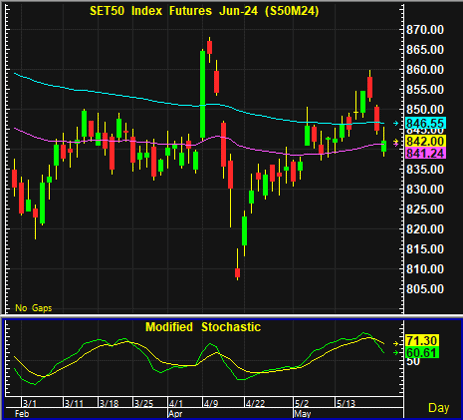Viewport: 463px width, 420px height.
Task: Click the green arrow marker beside 60.61
Action: tap(396, 353)
